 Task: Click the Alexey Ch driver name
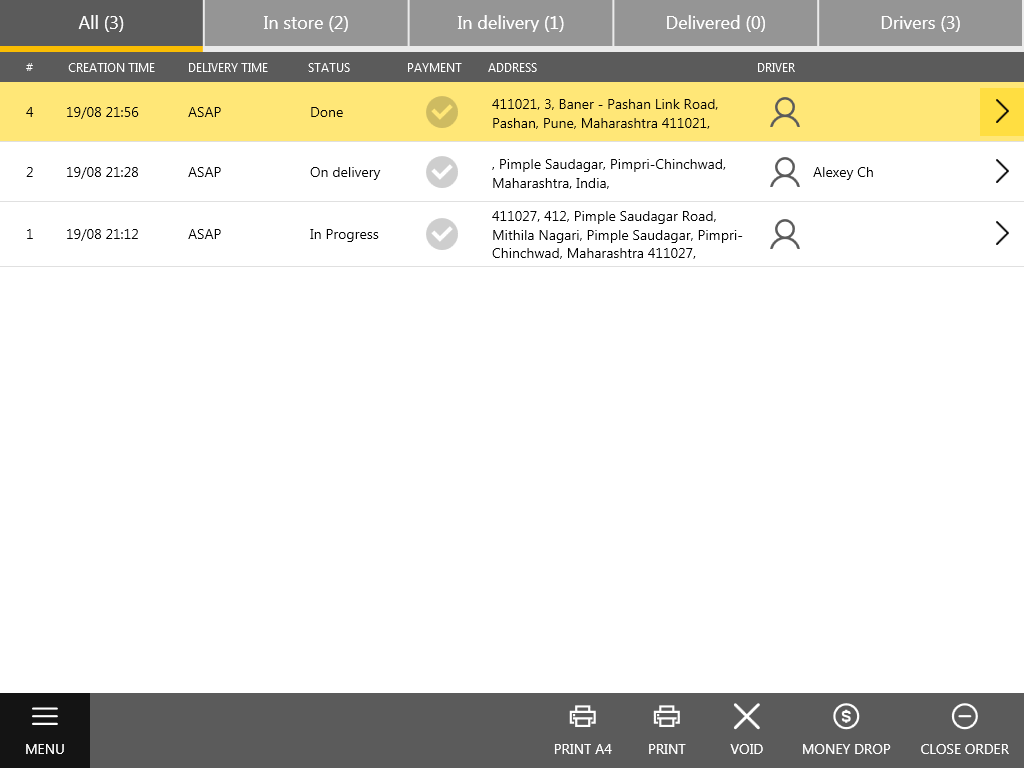point(843,172)
